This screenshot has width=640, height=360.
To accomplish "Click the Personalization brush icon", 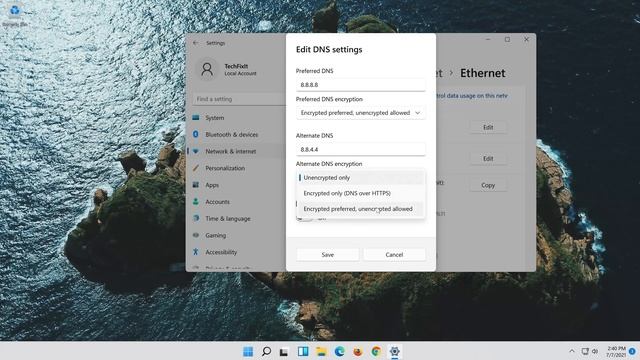I will (x=196, y=168).
